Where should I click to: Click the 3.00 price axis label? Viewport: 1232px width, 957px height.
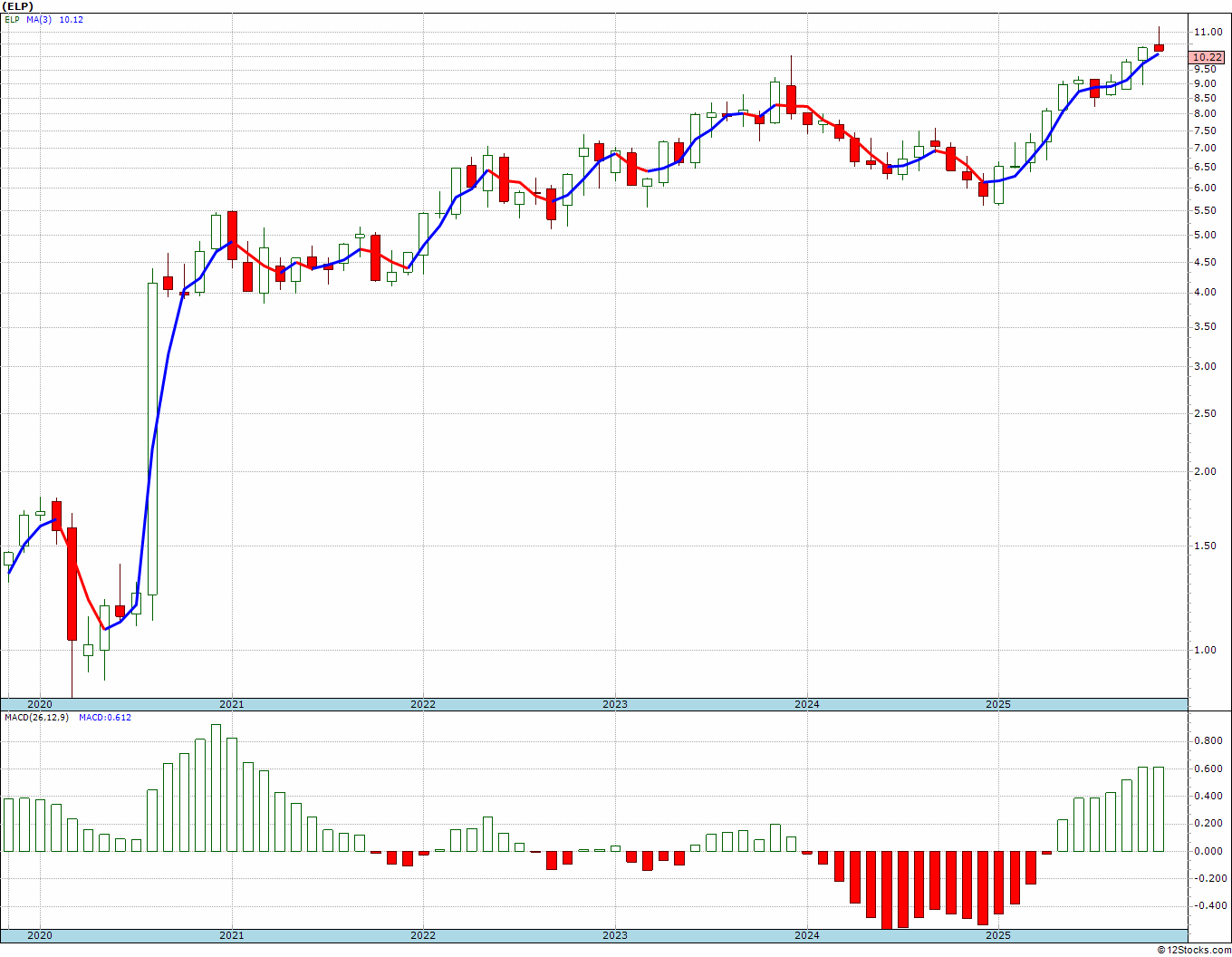coord(1205,366)
